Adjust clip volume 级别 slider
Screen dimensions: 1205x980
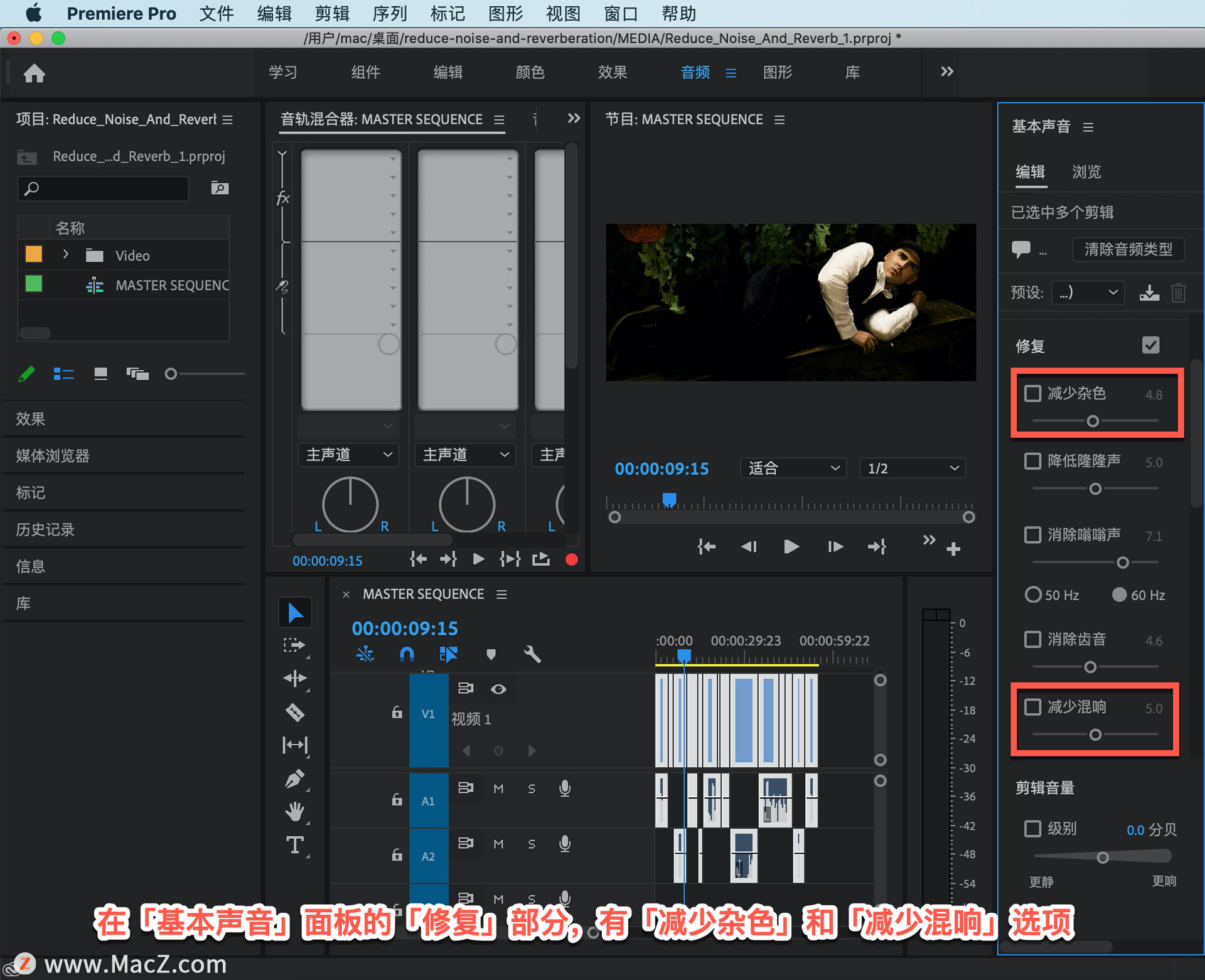coord(1102,857)
